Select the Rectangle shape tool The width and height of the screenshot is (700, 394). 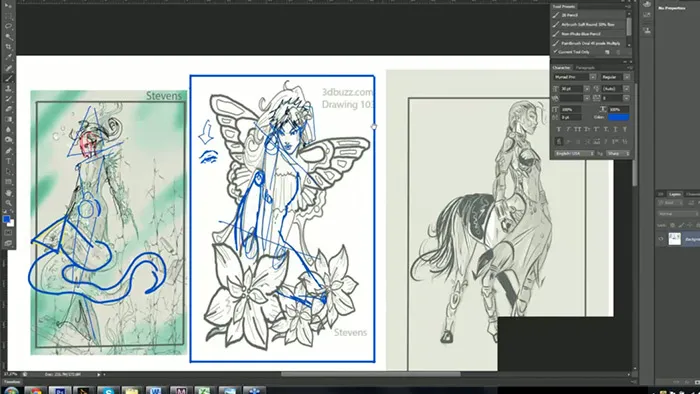pos(8,182)
